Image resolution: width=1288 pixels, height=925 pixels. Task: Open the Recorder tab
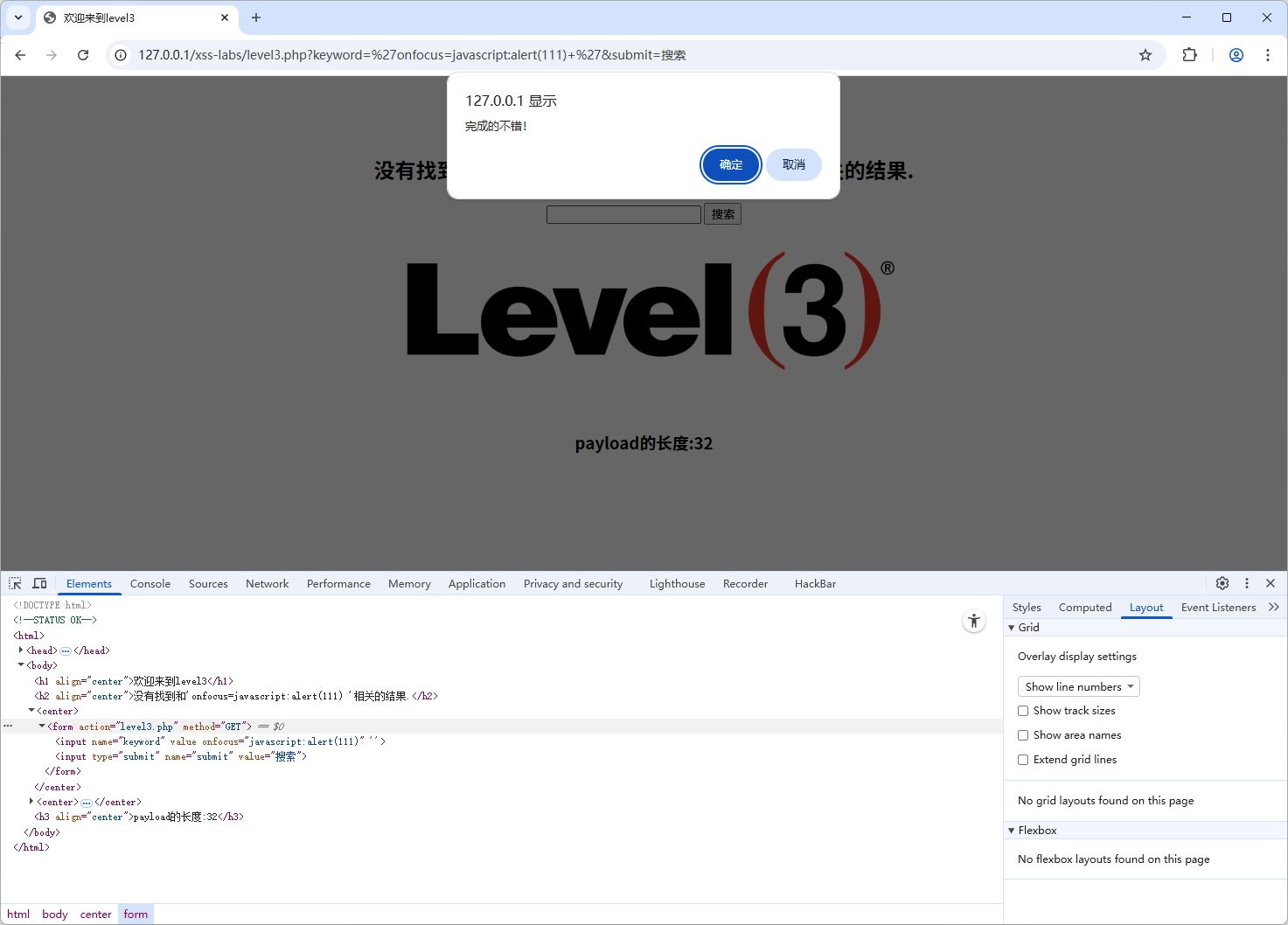coord(745,584)
